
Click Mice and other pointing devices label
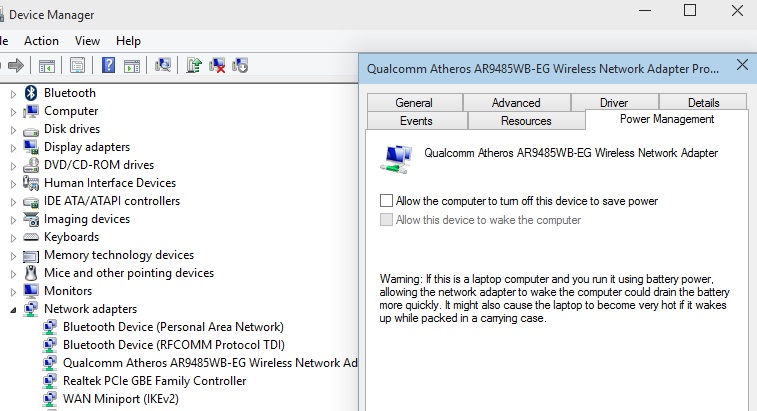[129, 273]
